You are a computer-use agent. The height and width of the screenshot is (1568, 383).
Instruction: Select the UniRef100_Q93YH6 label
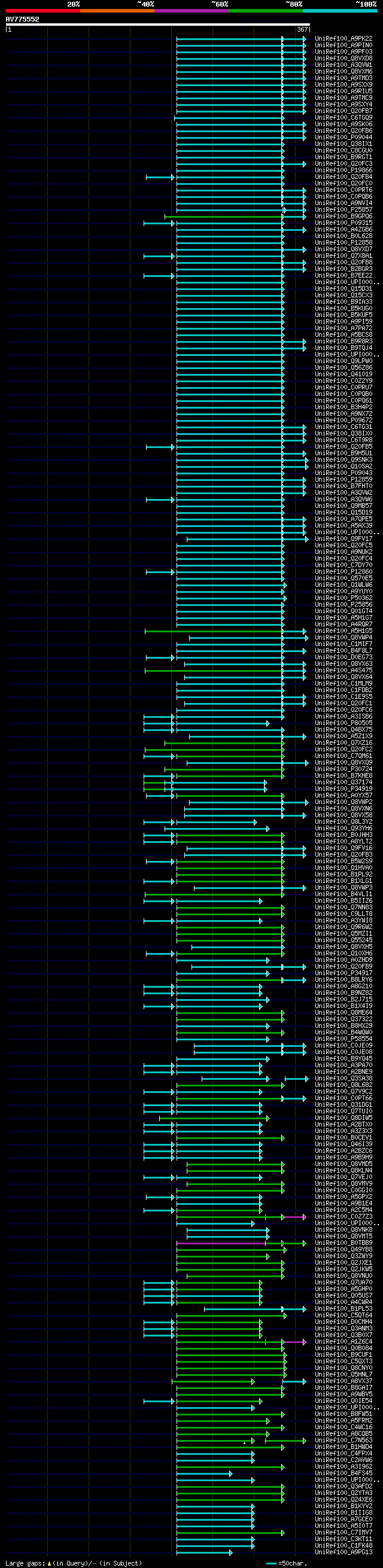coord(344,828)
